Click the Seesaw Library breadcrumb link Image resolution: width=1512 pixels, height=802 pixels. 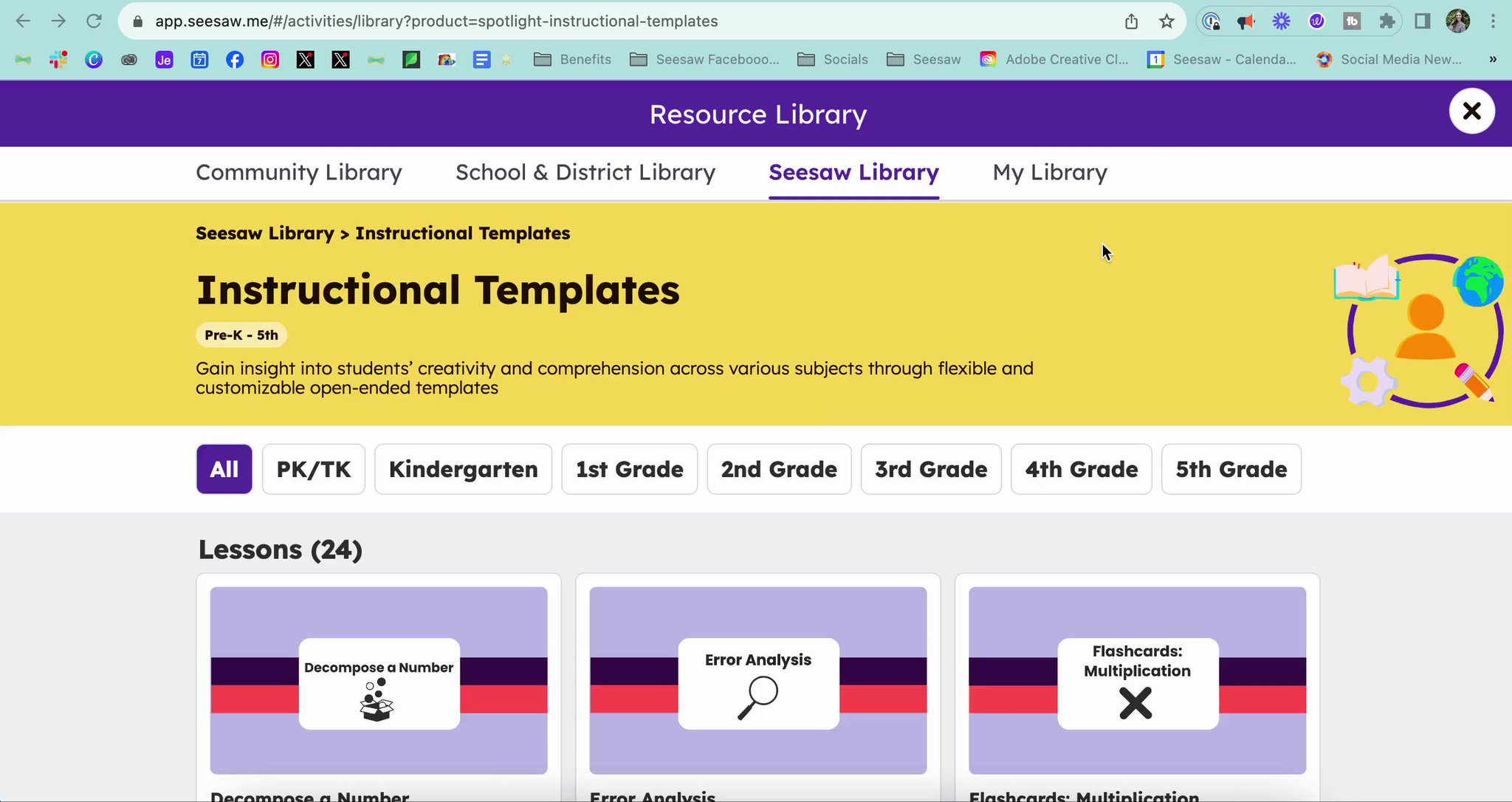click(265, 233)
